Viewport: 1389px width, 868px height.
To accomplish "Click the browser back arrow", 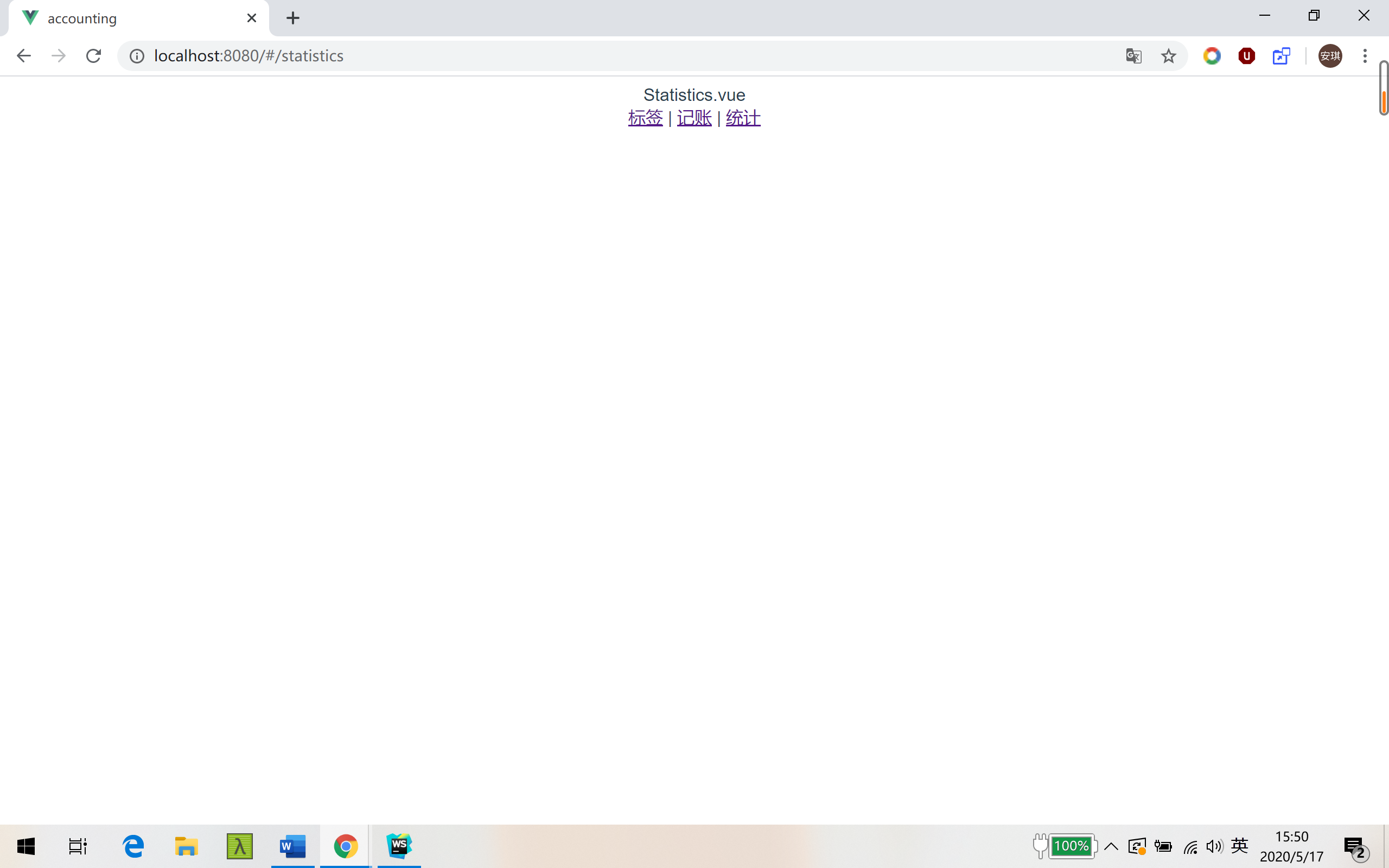I will (23, 56).
